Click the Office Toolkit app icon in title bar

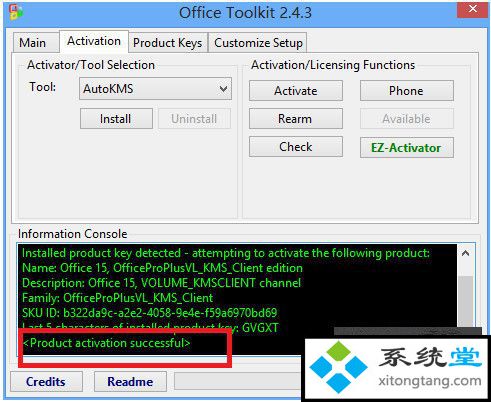tap(16, 12)
